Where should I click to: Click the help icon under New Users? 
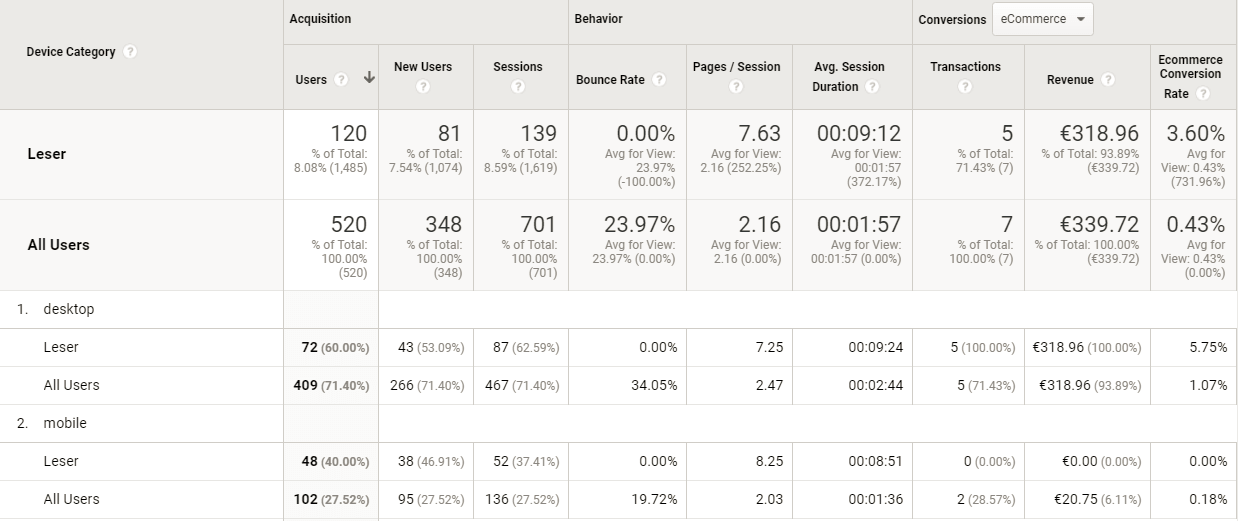(423, 87)
